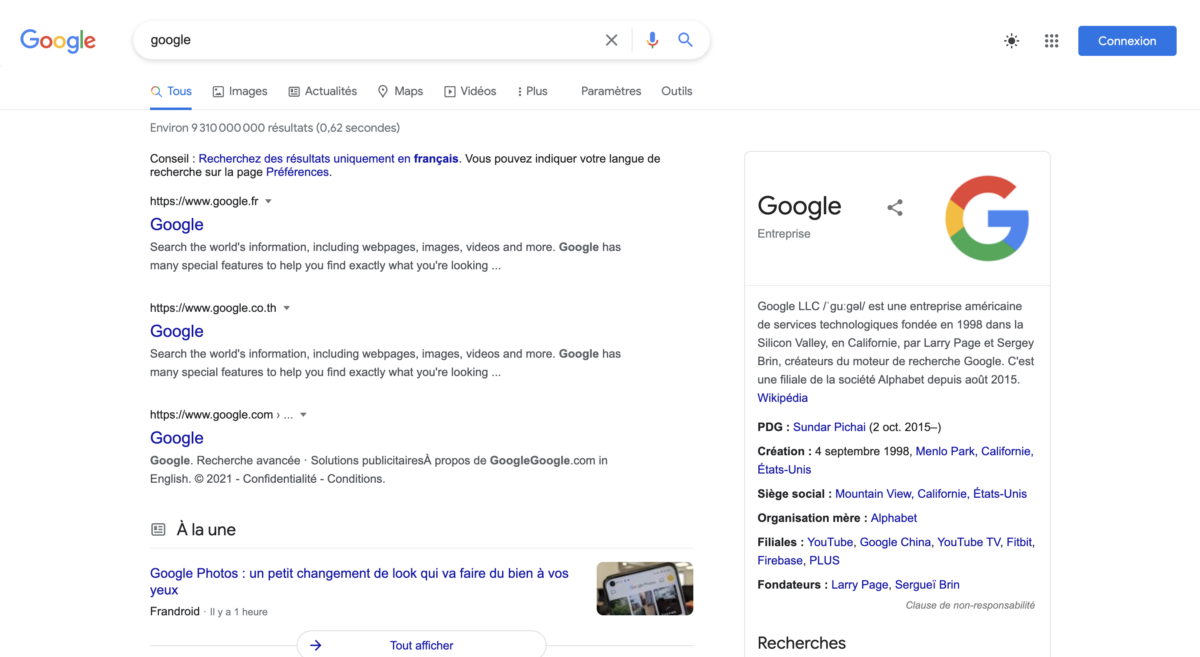Viewport: 1200px width, 657px height.
Task: Click the Tout afficher button
Action: (x=421, y=645)
